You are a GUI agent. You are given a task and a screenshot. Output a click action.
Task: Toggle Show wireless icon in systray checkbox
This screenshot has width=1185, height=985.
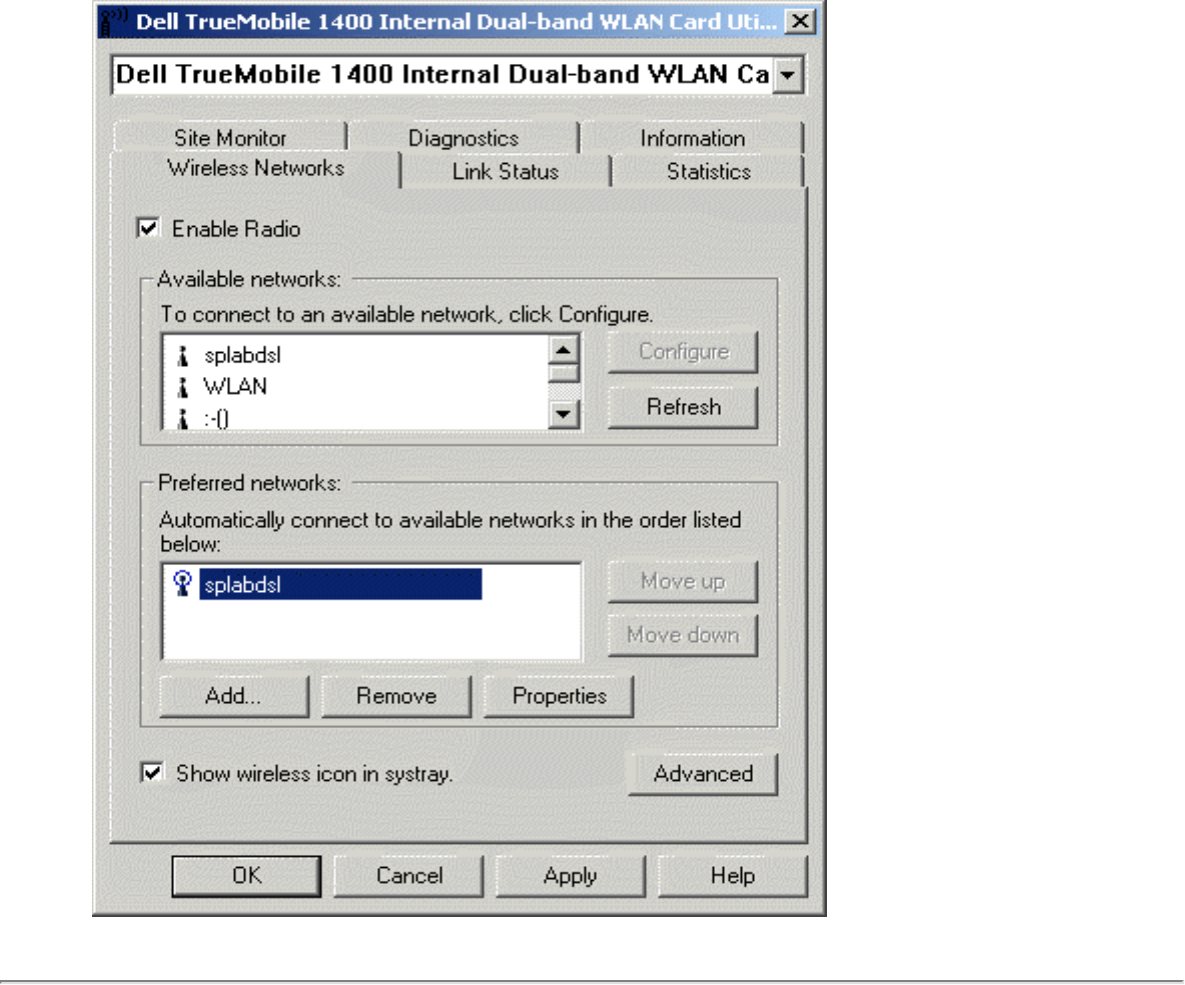[152, 773]
